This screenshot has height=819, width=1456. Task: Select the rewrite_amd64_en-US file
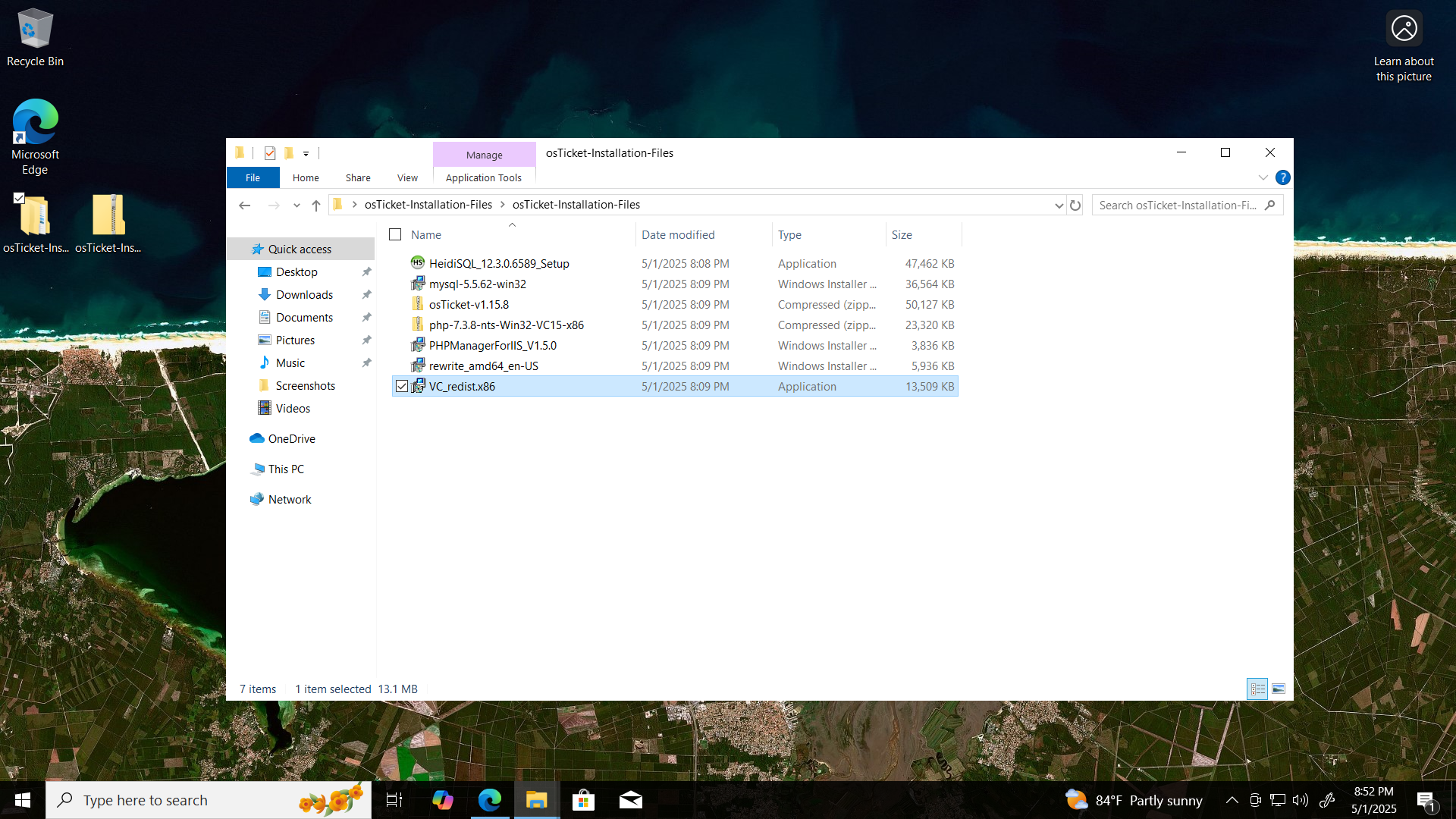pos(483,366)
